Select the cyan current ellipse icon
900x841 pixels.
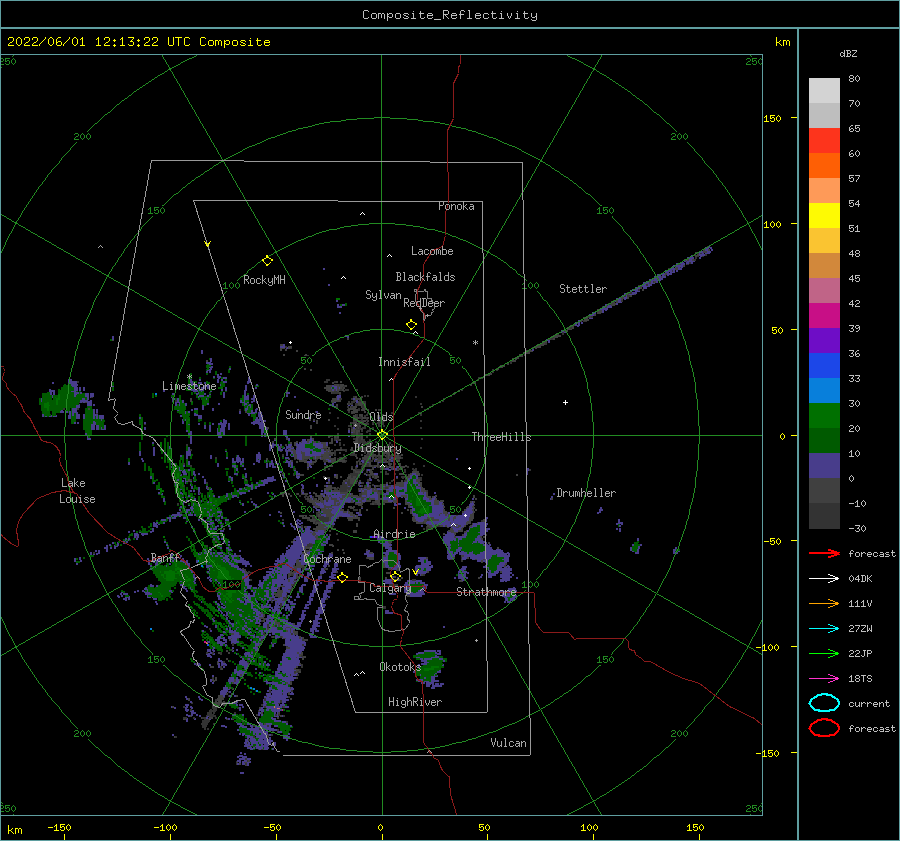(x=824, y=703)
